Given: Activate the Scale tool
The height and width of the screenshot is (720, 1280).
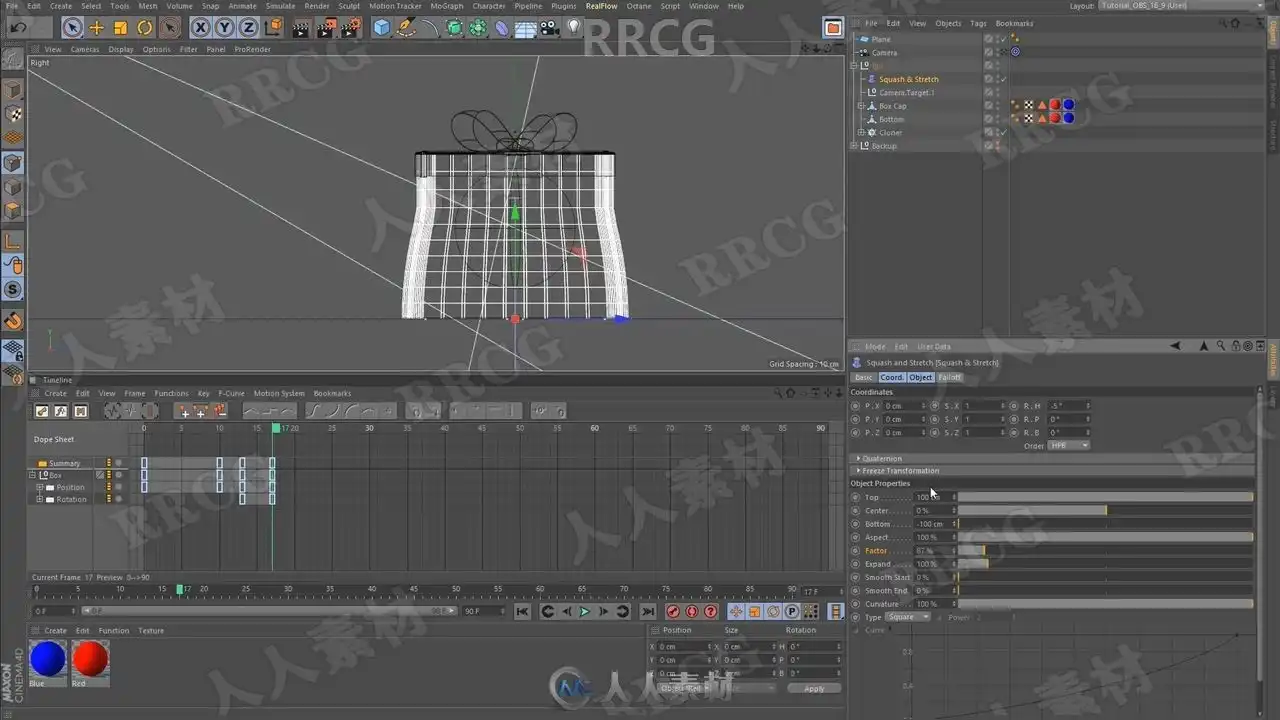Looking at the screenshot, I should click(x=121, y=28).
